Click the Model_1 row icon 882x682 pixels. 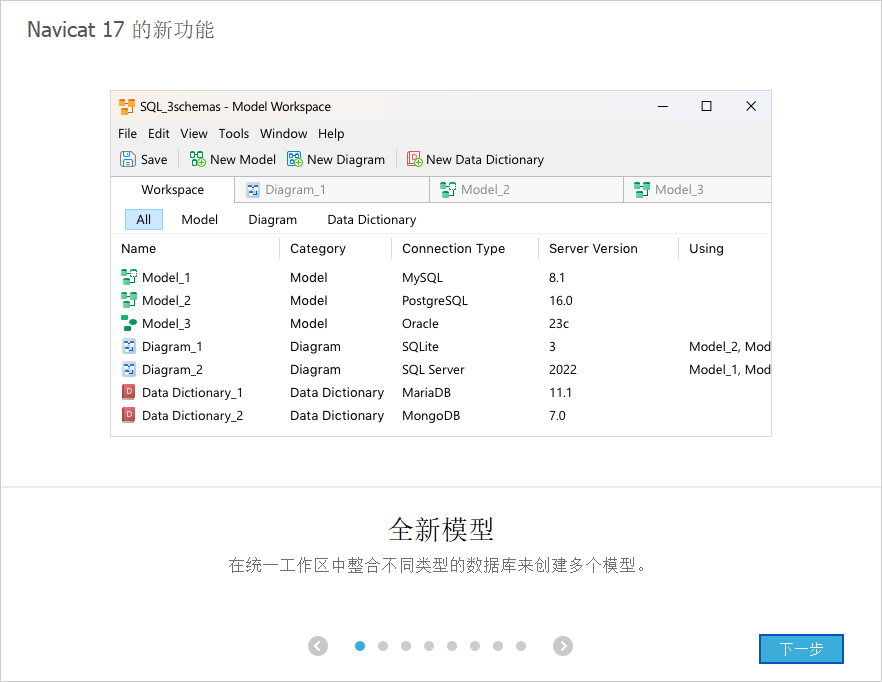[x=129, y=277]
